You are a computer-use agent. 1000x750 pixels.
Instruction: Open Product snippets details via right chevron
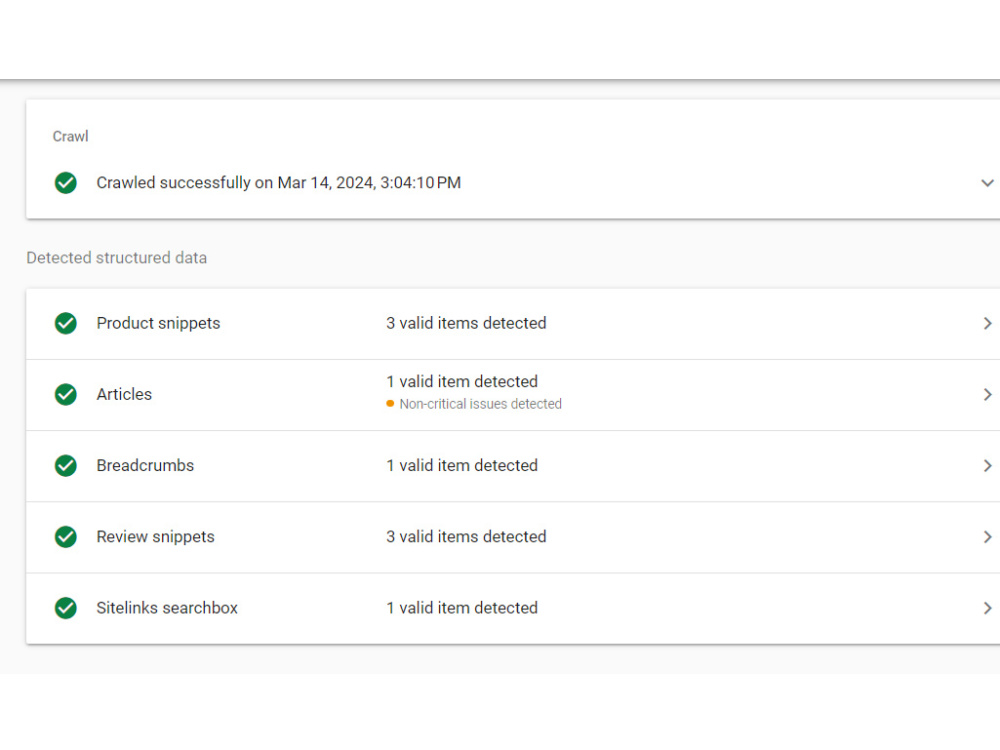click(987, 323)
